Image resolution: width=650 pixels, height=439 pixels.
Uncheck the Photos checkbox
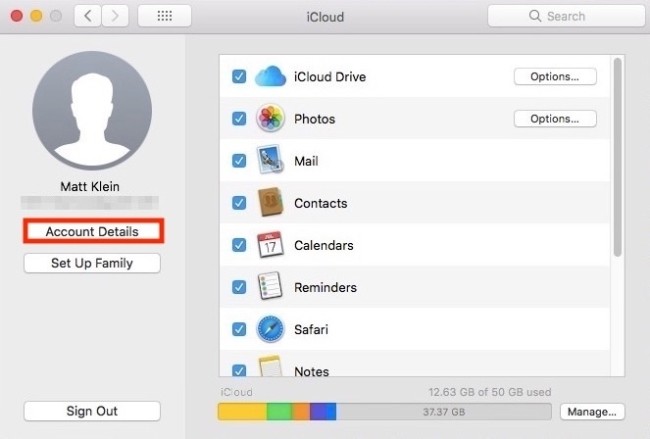239,119
